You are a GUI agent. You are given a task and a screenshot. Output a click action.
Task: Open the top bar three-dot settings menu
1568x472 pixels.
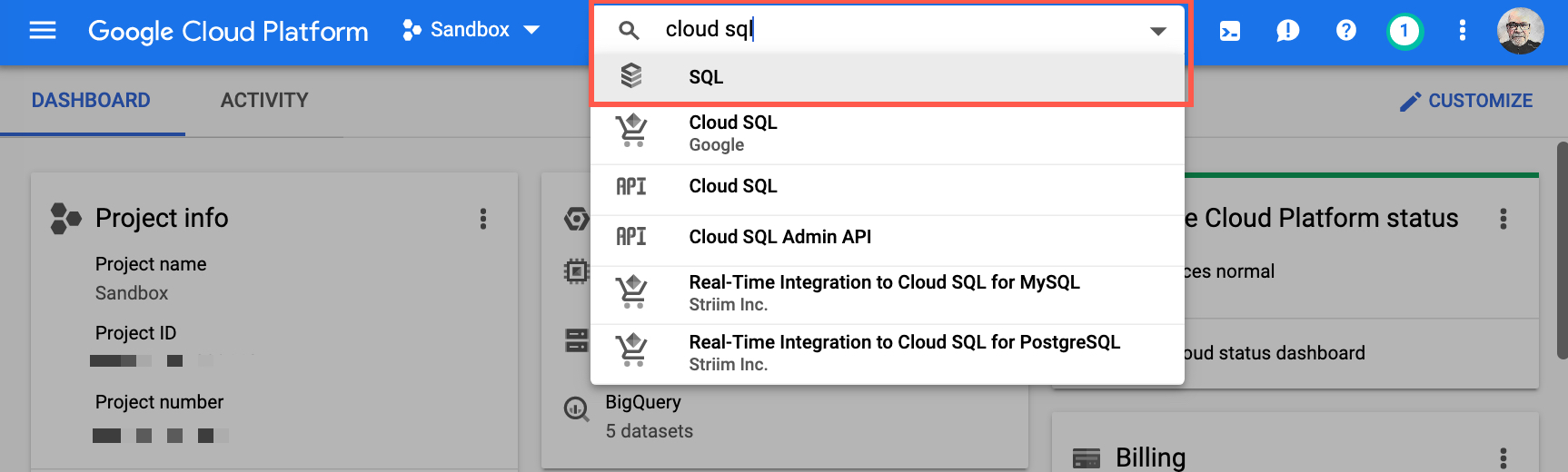(1462, 31)
